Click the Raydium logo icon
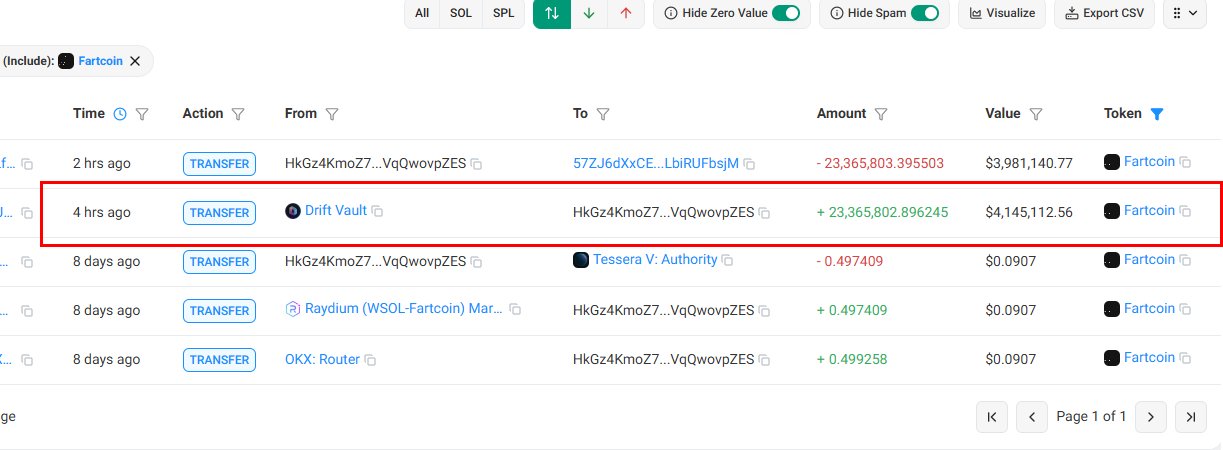The height and width of the screenshot is (450, 1223). tap(293, 309)
